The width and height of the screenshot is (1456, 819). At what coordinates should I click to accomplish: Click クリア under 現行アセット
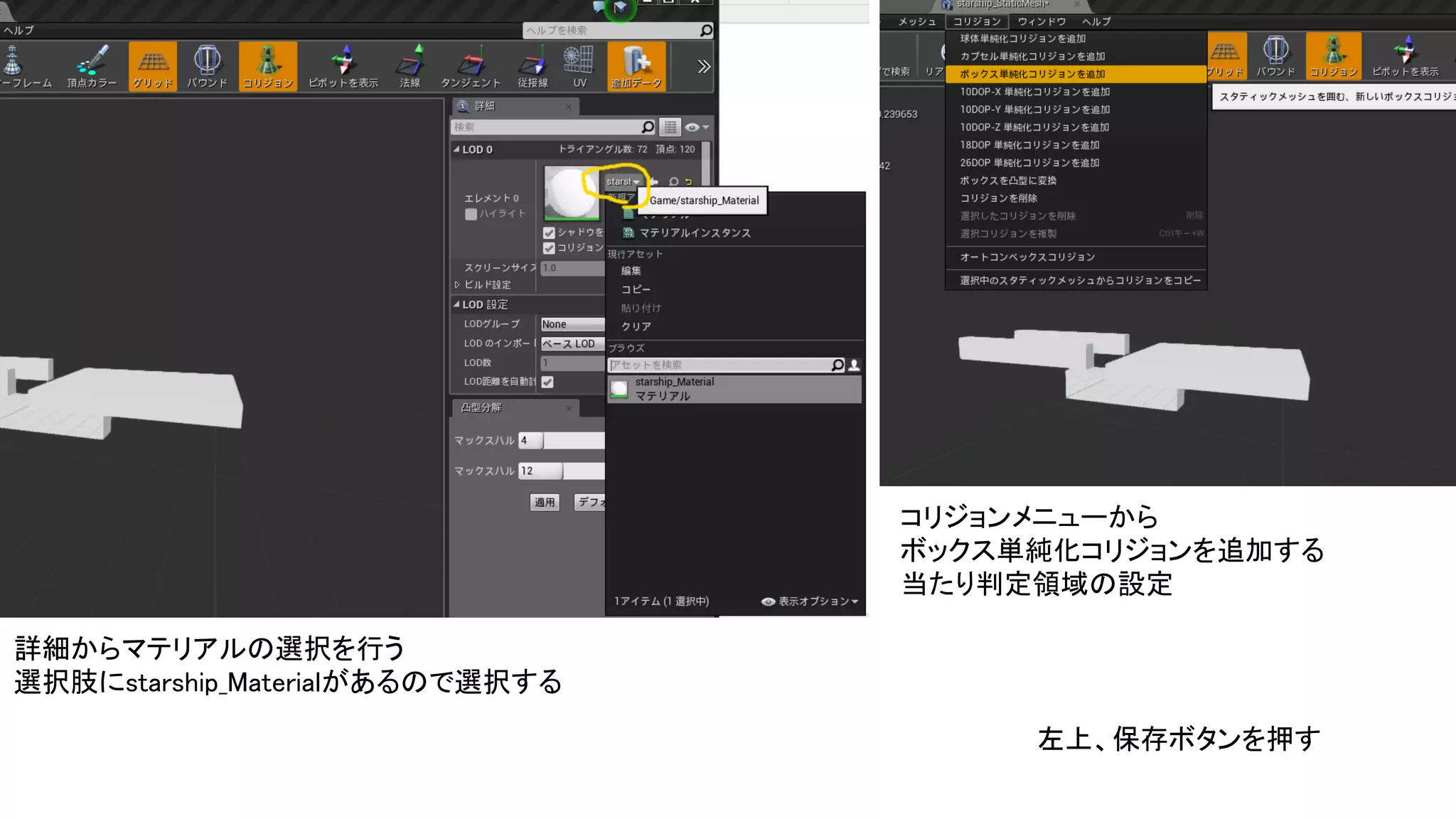tap(636, 326)
